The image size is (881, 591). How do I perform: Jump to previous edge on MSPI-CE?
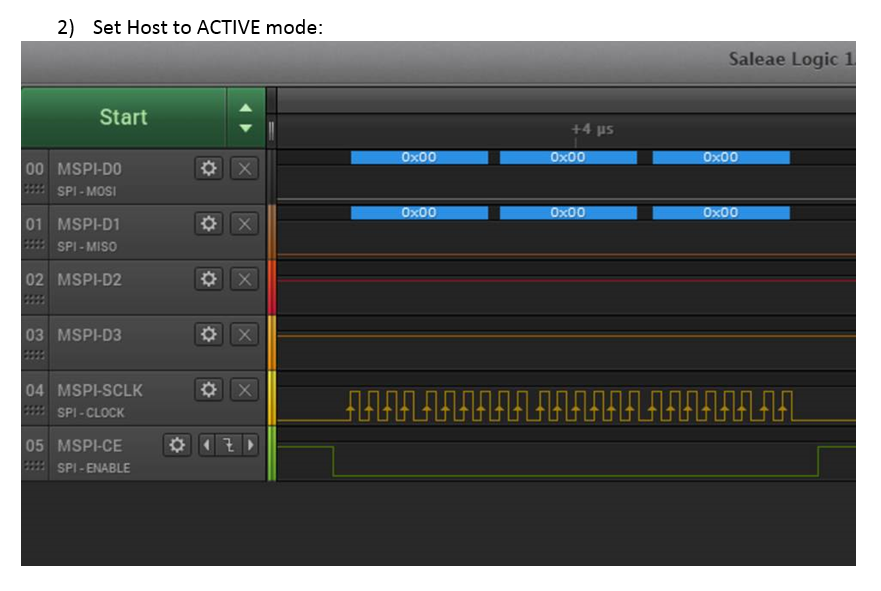coord(207,445)
